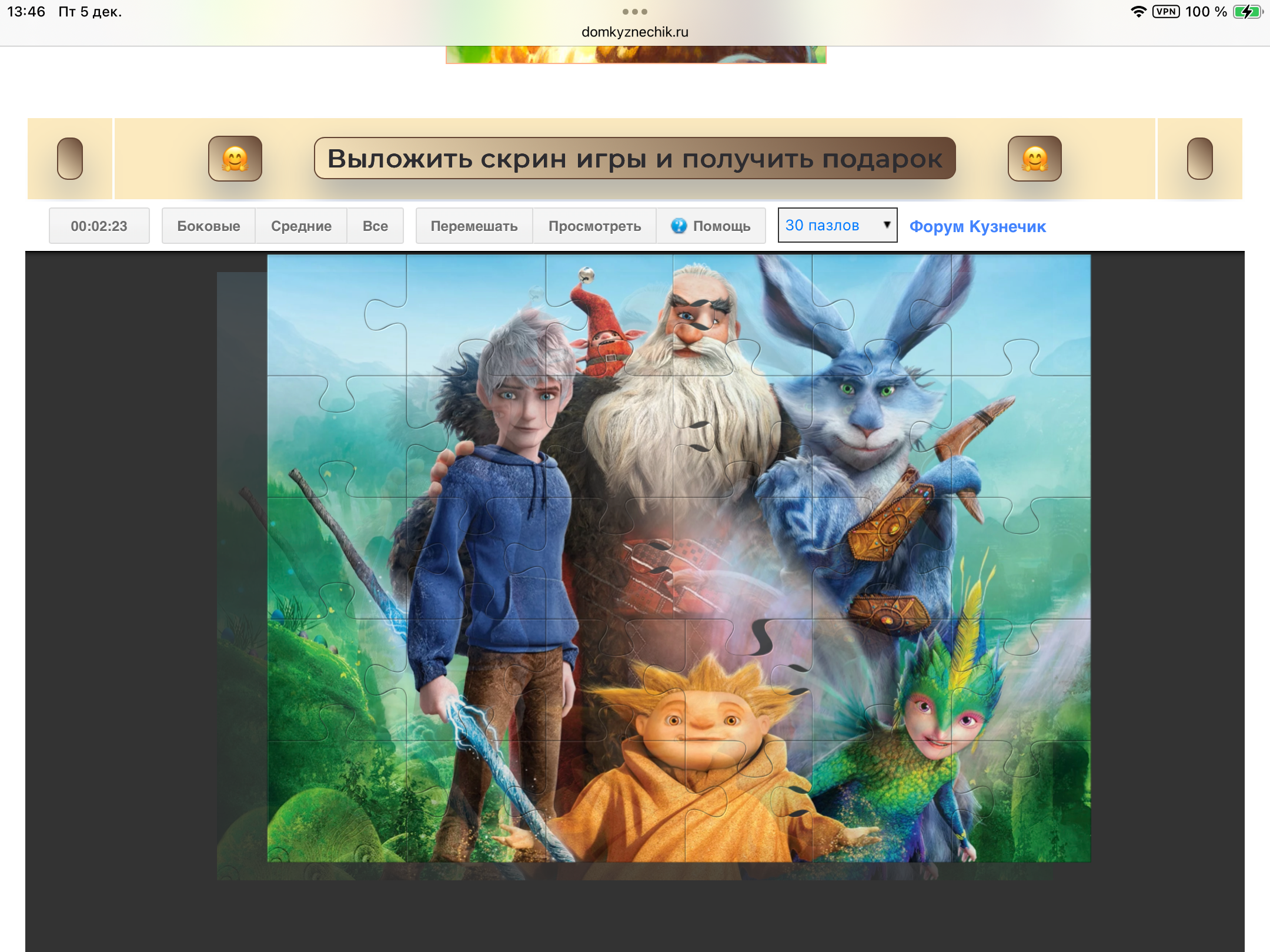Viewport: 1270px width, 952px height.
Task: Click the dropdown arrow of piece selector
Action: (887, 225)
